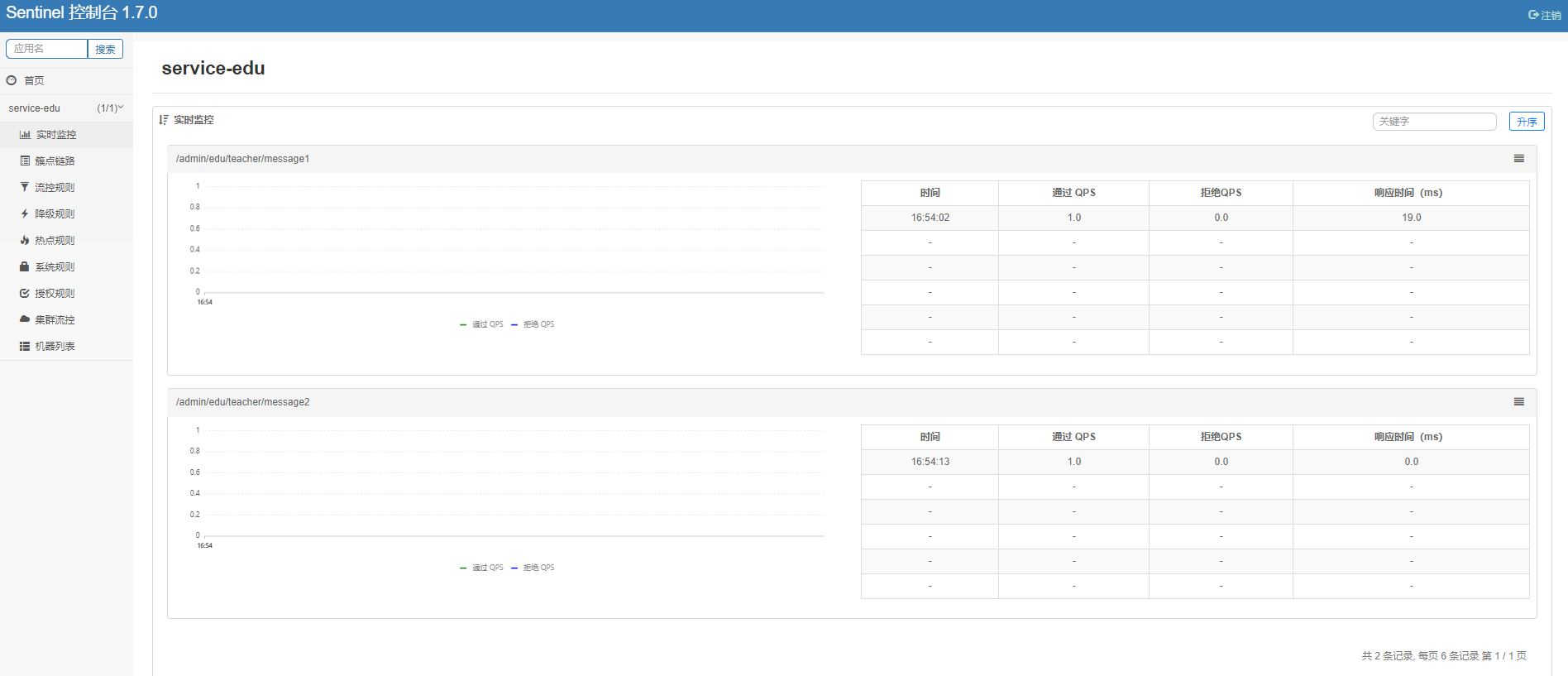Toggle 通过 QPS legend in message2 chart
The width and height of the screenshot is (1568, 676).
481,568
